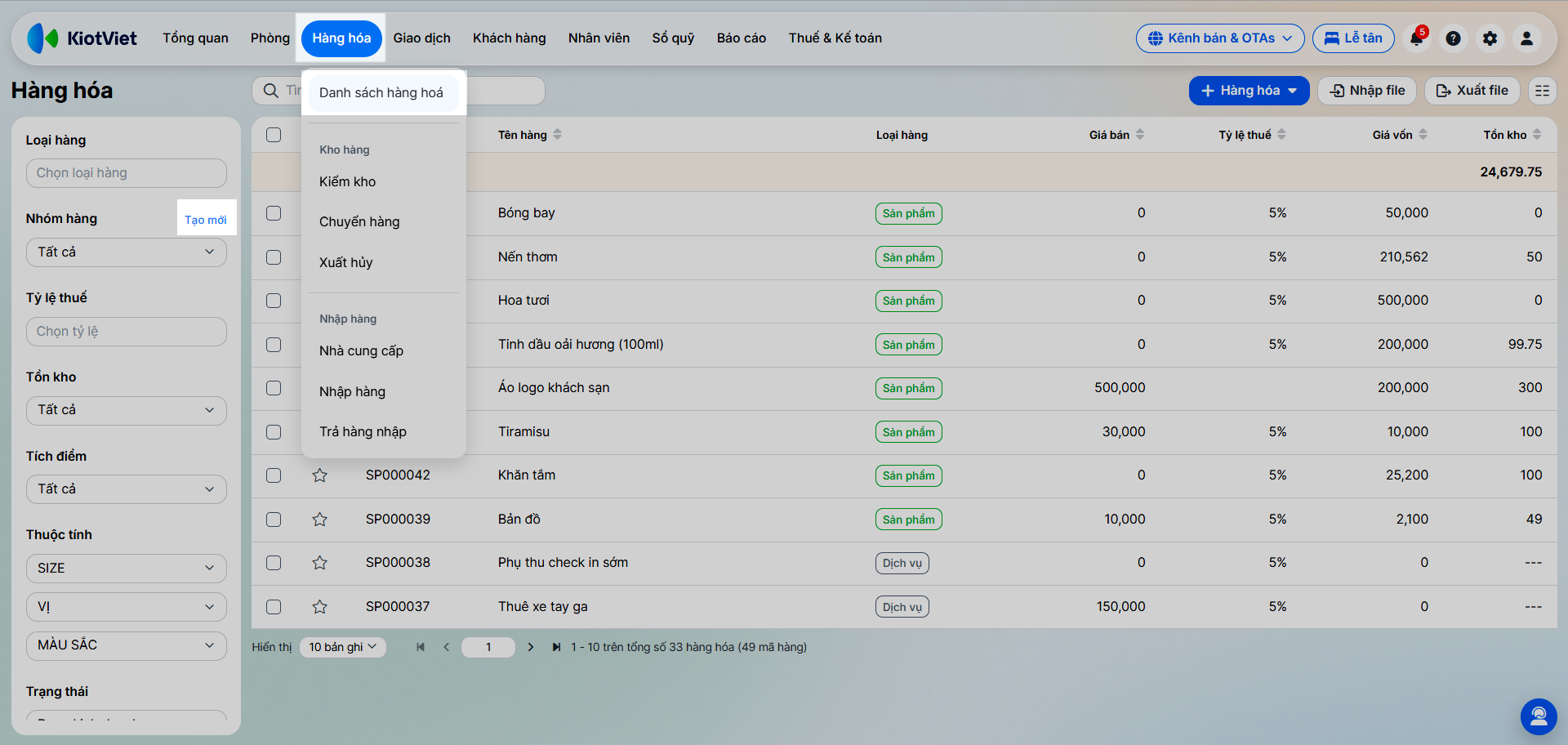
Task: Click the Tạo mới link
Action: tap(206, 220)
